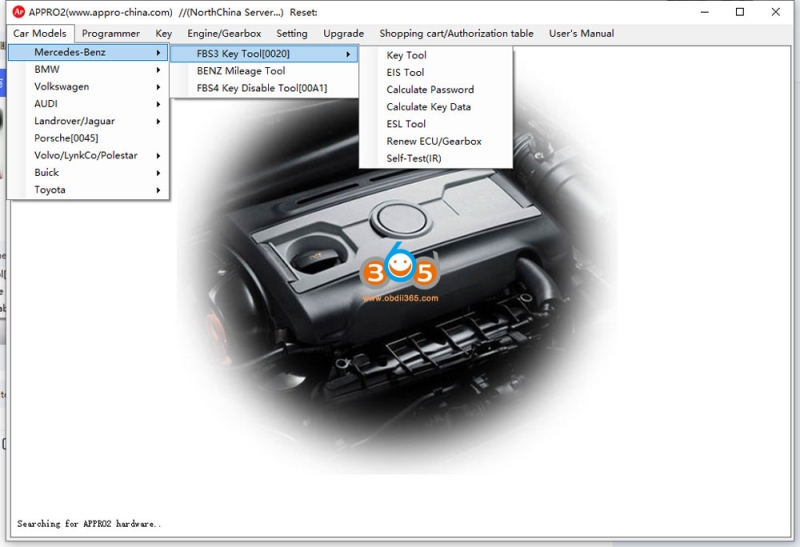Expand the Volkswagen submenu arrow
800x547 pixels.
159,87
